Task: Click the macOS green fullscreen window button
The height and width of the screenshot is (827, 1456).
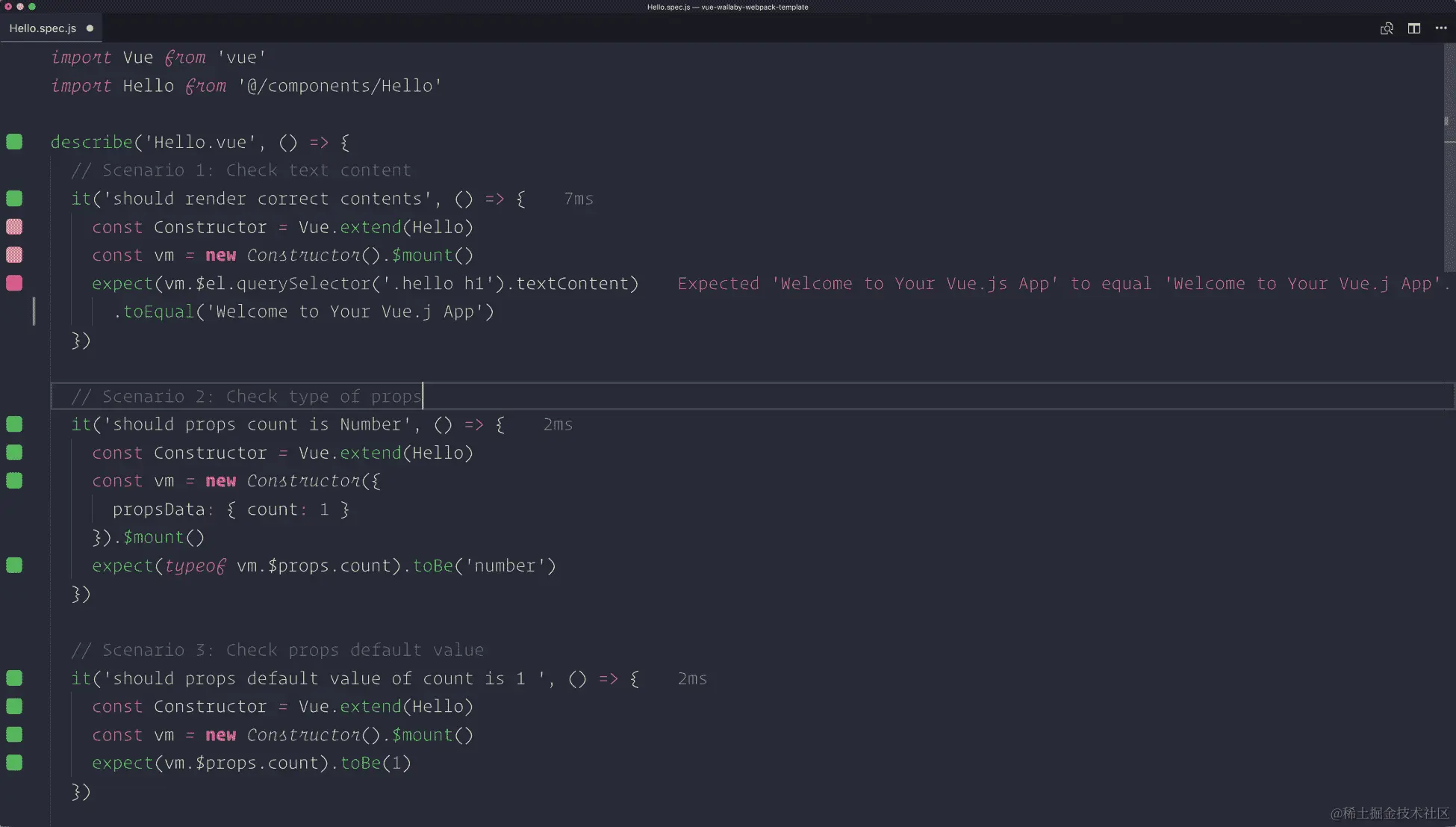Action: (32, 7)
